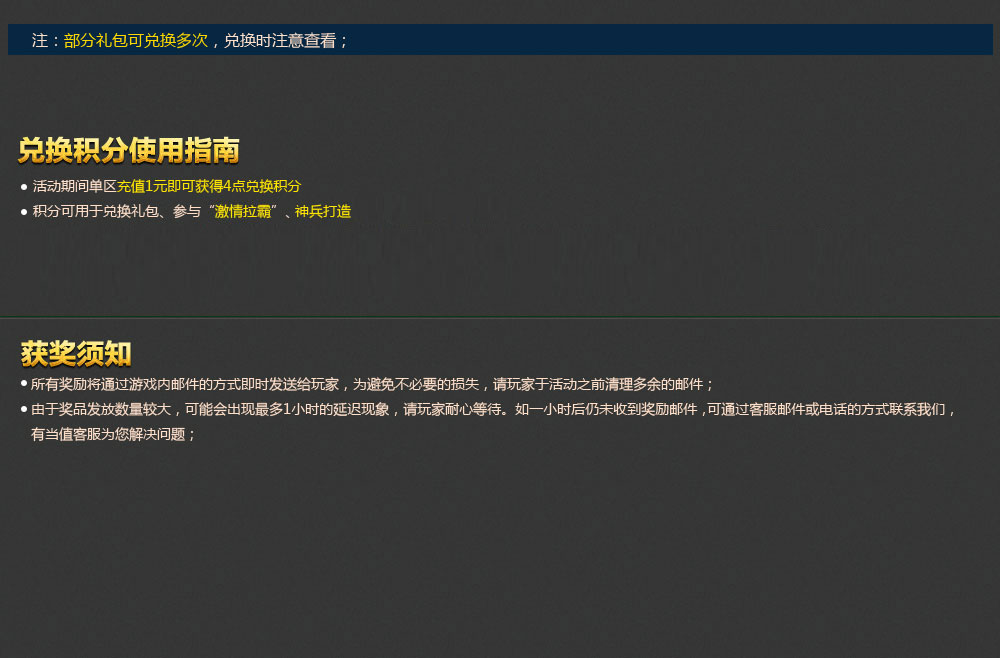Click the "获奖须知" heading
The width and height of the screenshot is (1000, 658).
click(x=76, y=354)
